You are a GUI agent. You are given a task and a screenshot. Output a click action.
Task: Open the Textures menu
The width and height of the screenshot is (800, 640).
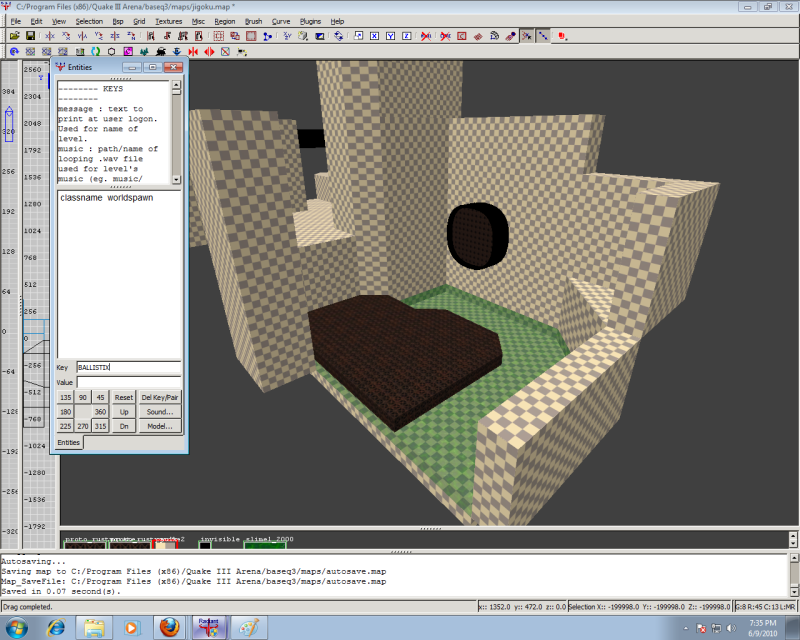point(169,21)
